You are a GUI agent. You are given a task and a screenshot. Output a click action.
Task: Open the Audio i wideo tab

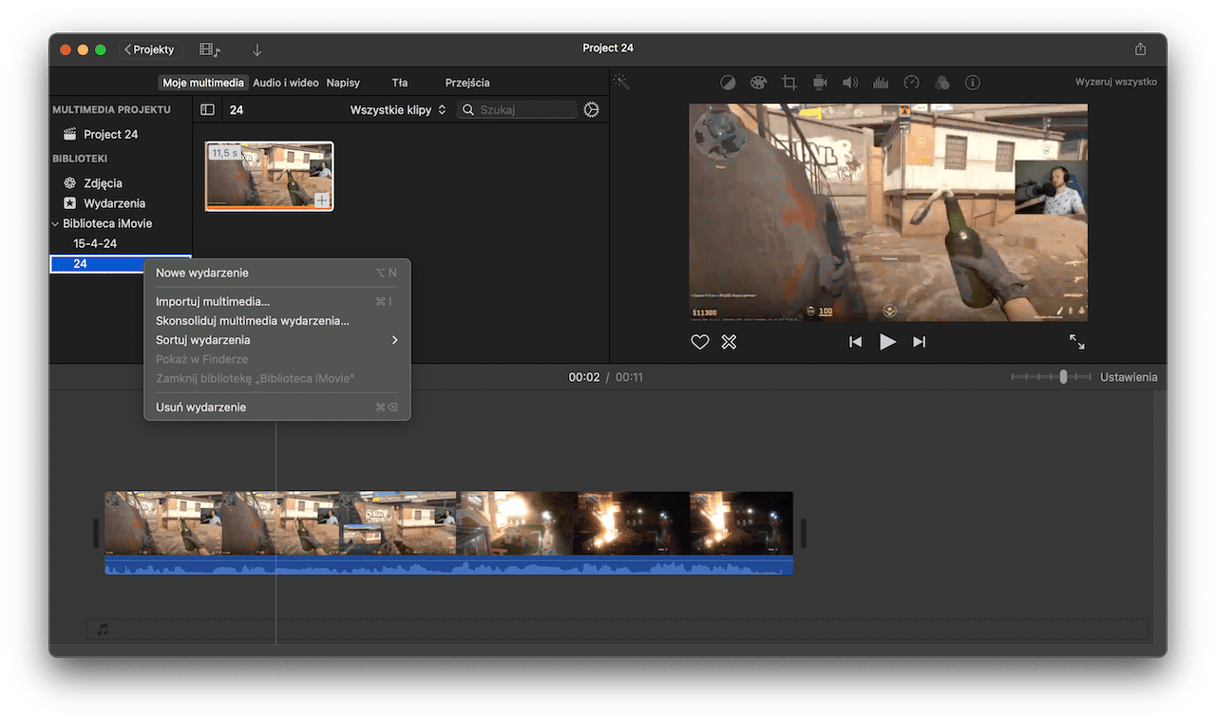tap(286, 83)
